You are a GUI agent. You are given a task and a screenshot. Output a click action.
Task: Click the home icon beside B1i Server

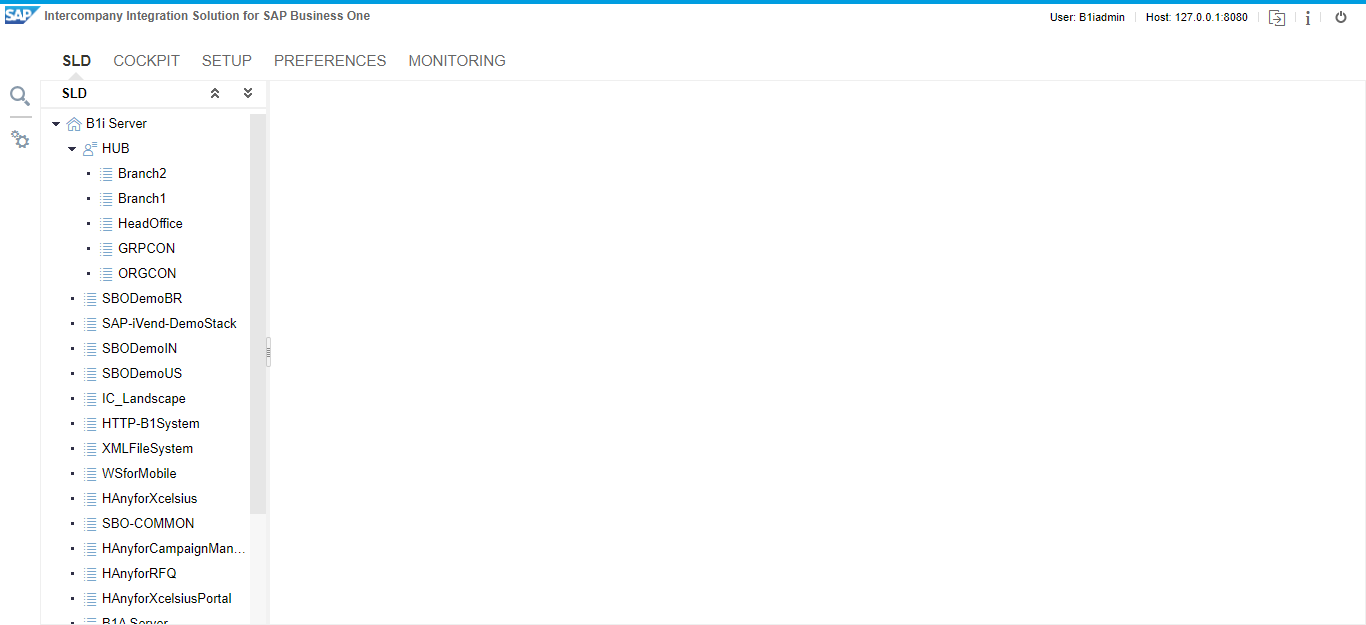(74, 124)
